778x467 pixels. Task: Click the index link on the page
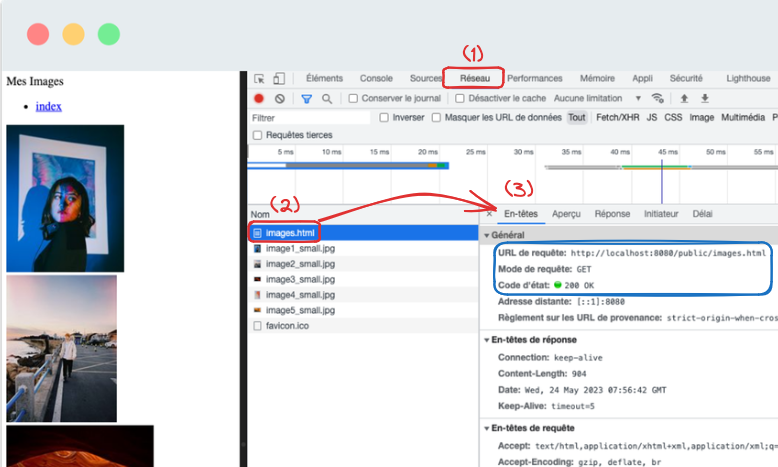click(x=49, y=106)
